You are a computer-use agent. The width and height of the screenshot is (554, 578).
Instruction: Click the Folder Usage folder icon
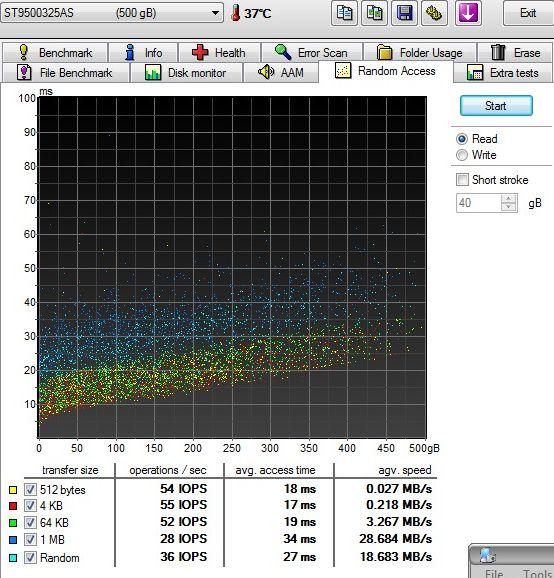(384, 52)
